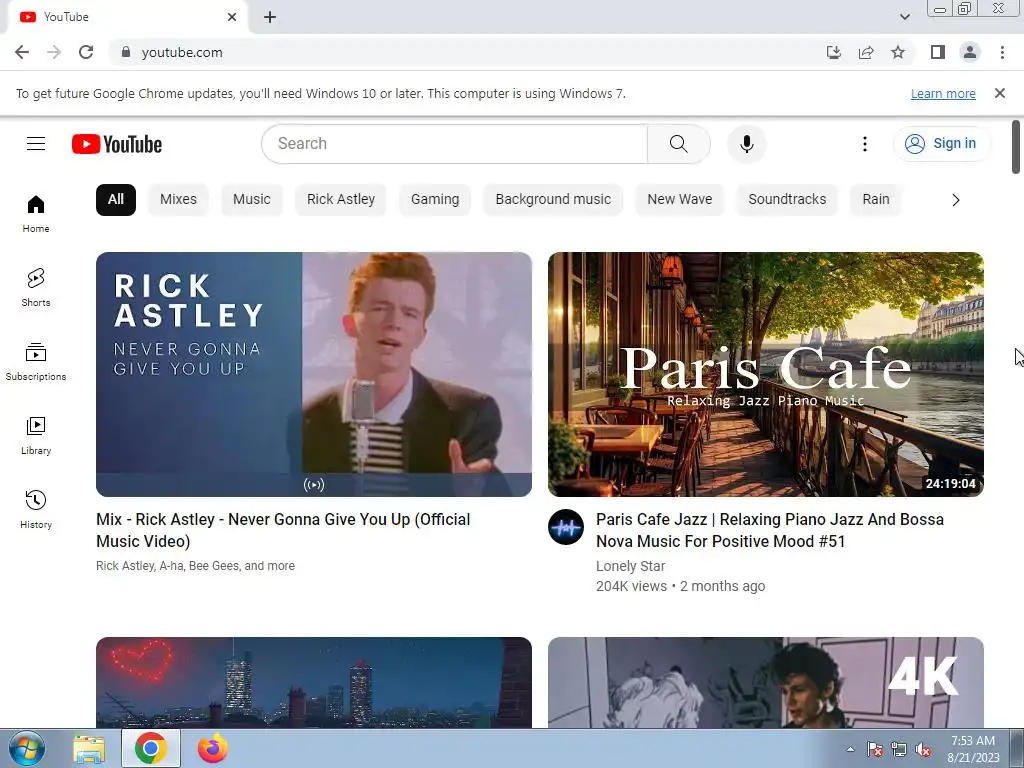This screenshot has width=1024, height=768.
Task: Click the Chrome taskbar icon
Action: pyautogui.click(x=151, y=749)
